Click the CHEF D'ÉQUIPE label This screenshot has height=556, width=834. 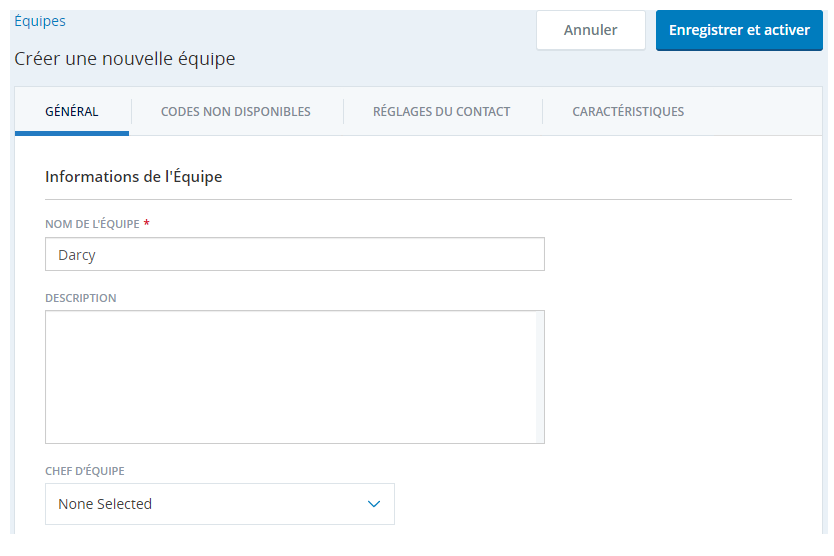[x=85, y=471]
